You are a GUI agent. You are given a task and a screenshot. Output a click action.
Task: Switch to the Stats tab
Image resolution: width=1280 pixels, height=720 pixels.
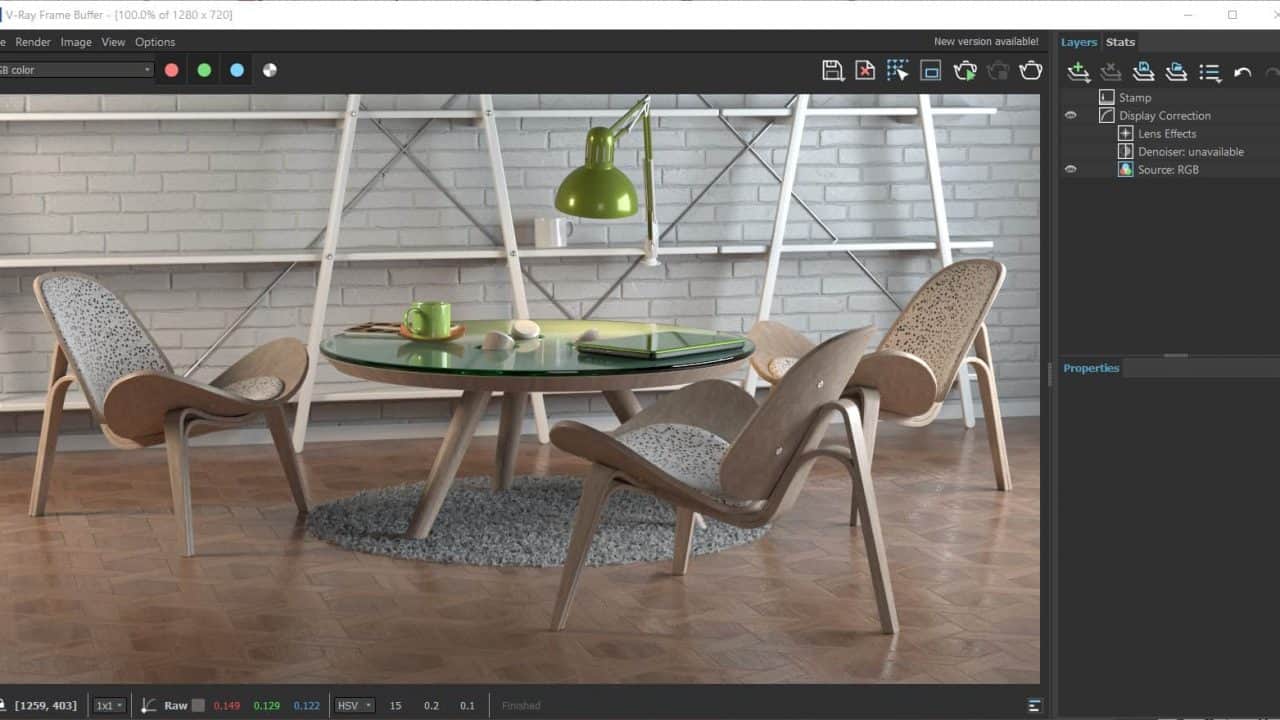1120,42
